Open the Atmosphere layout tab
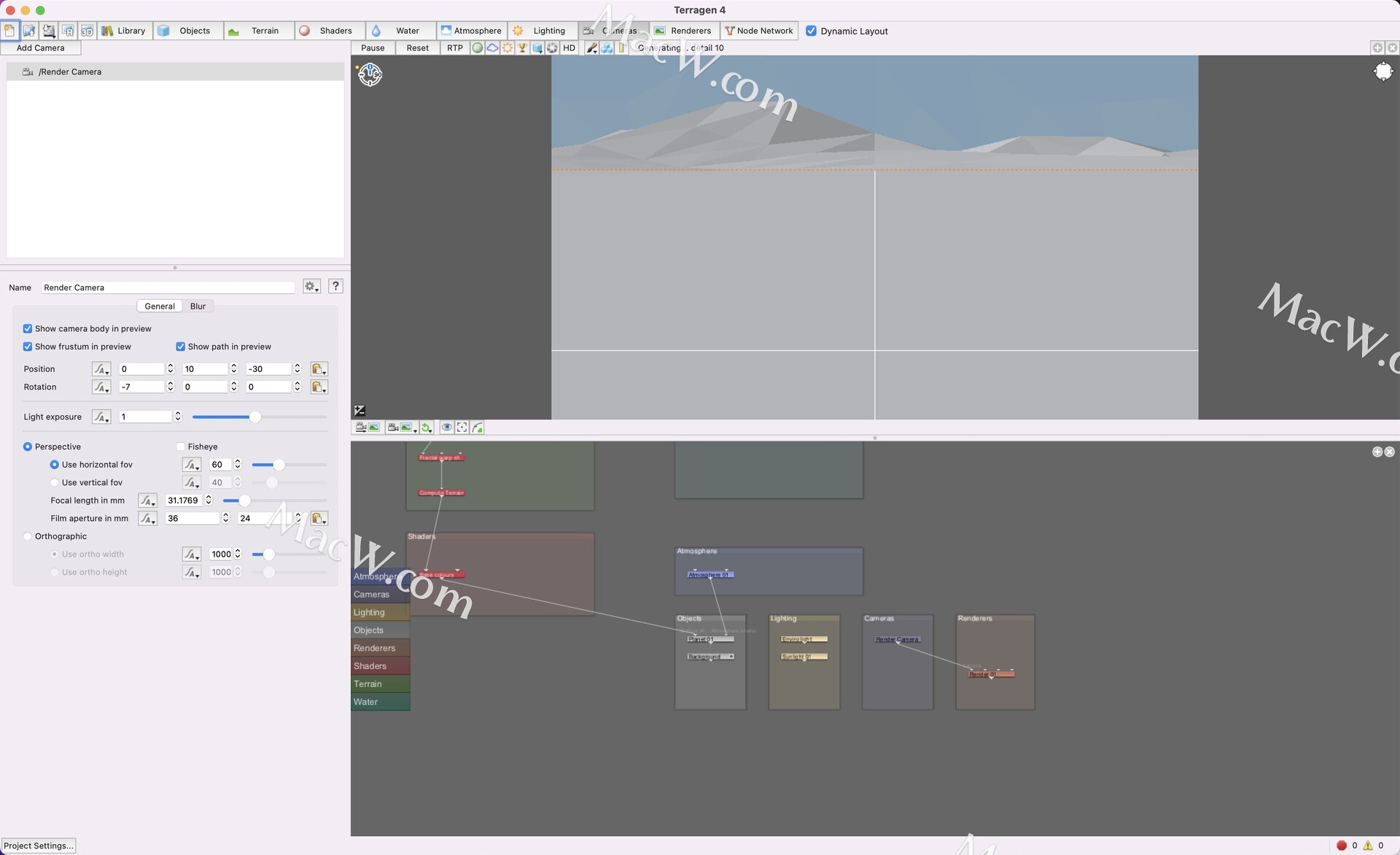Image resolution: width=1400 pixels, height=855 pixels. click(x=471, y=31)
